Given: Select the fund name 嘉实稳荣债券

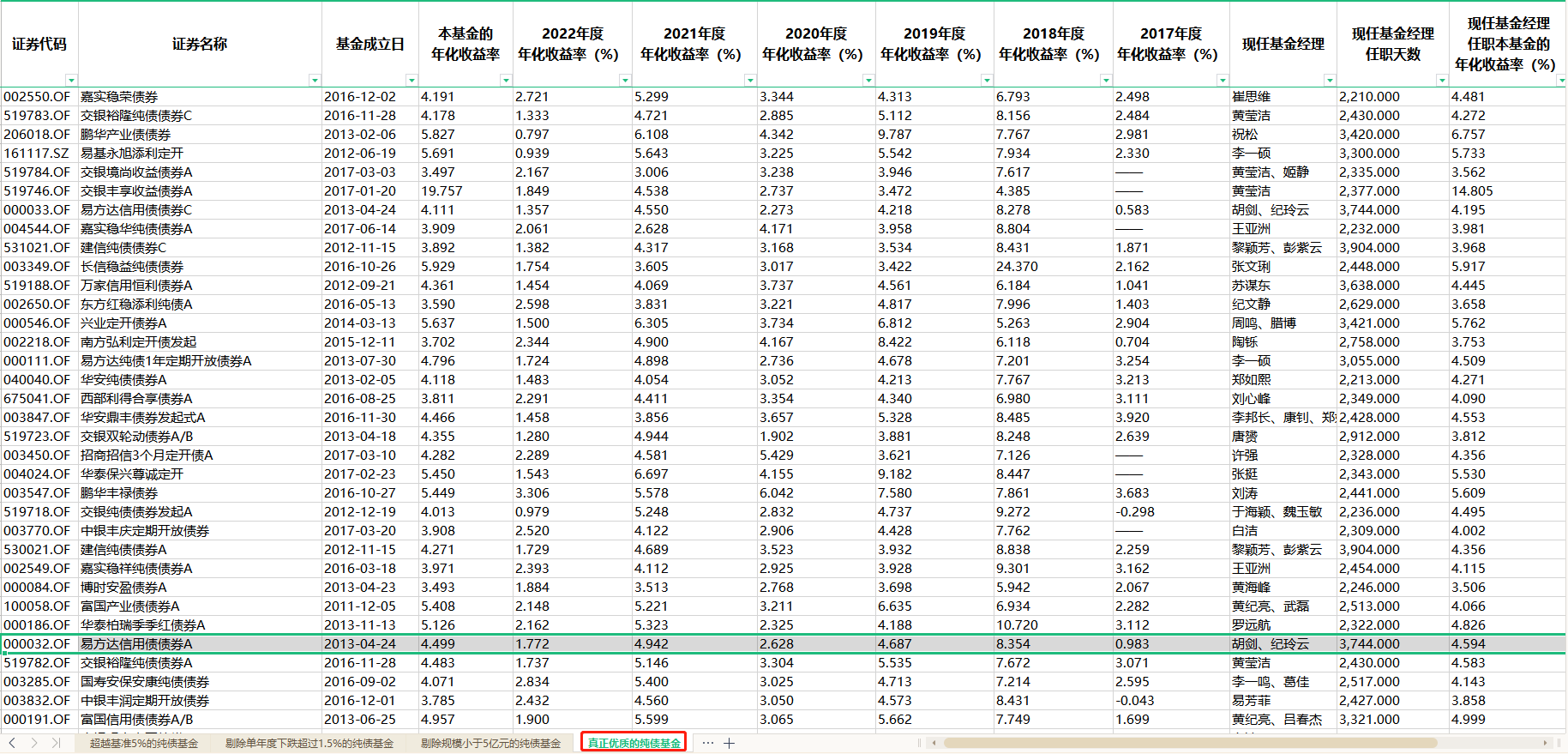Looking at the screenshot, I should [x=200, y=97].
